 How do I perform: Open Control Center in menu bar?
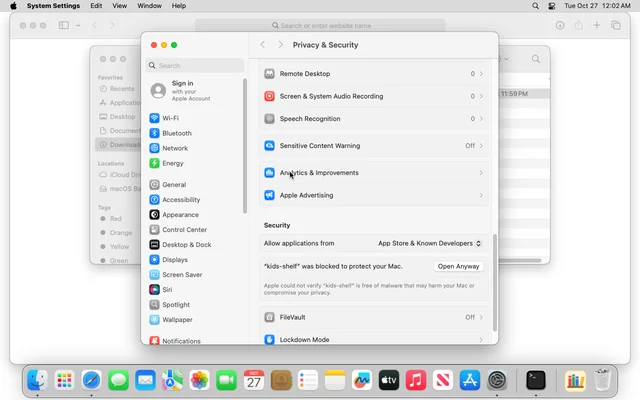[x=552, y=6]
